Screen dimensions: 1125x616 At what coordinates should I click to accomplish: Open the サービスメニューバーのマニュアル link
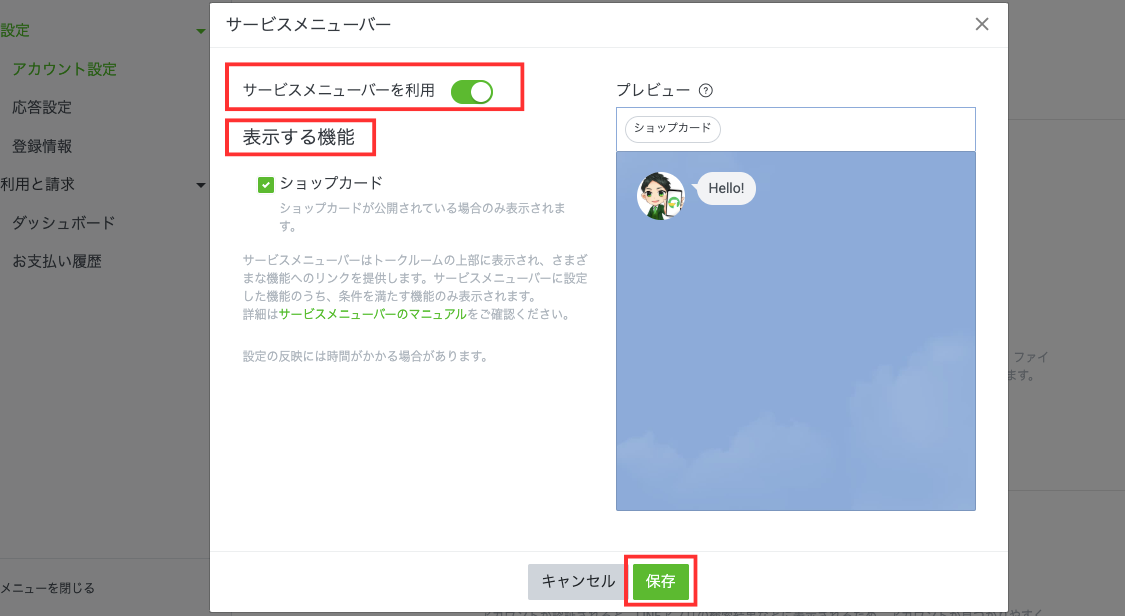pyautogui.click(x=372, y=314)
